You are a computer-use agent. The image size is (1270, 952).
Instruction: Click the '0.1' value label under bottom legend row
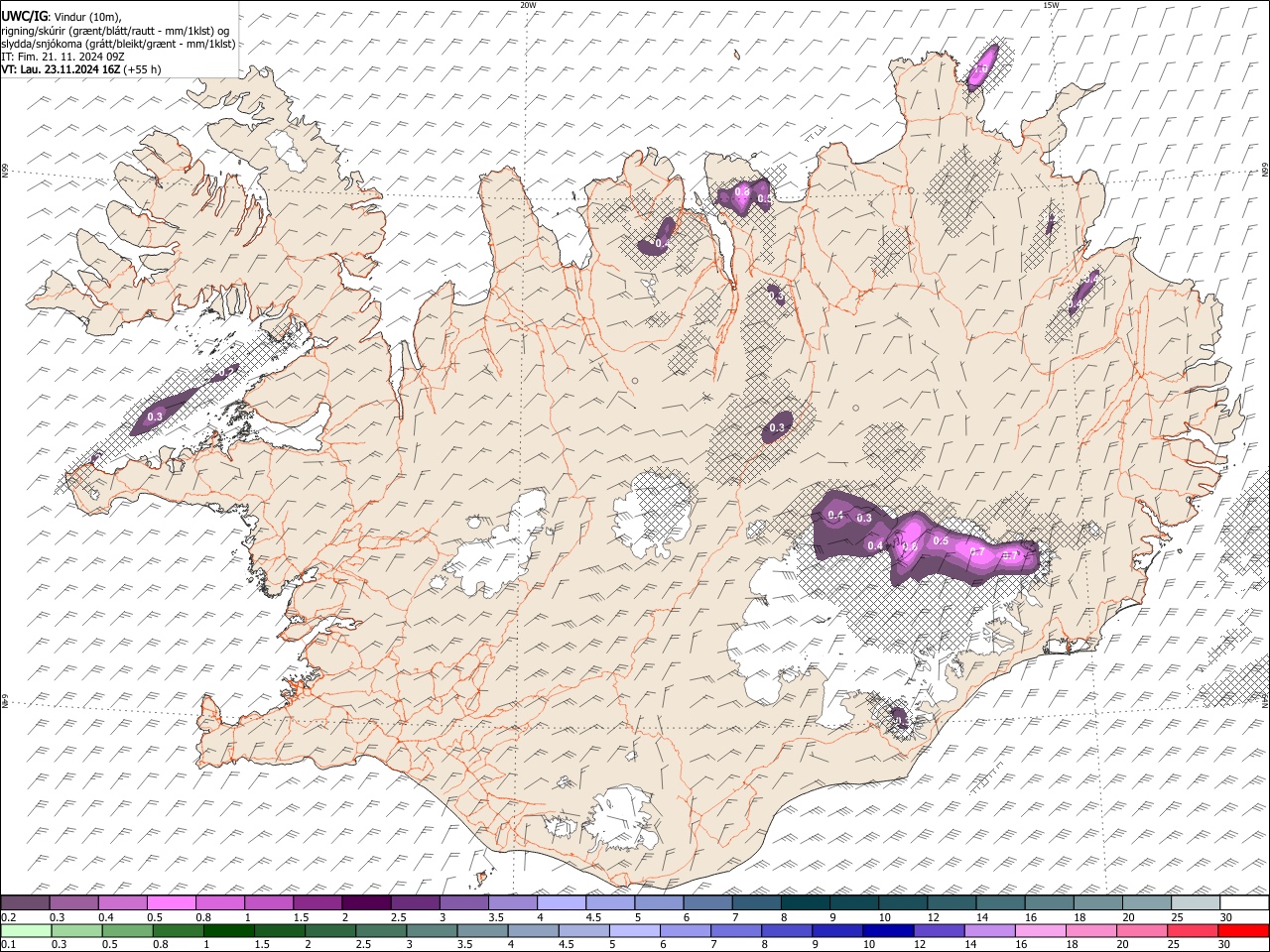click(9, 945)
